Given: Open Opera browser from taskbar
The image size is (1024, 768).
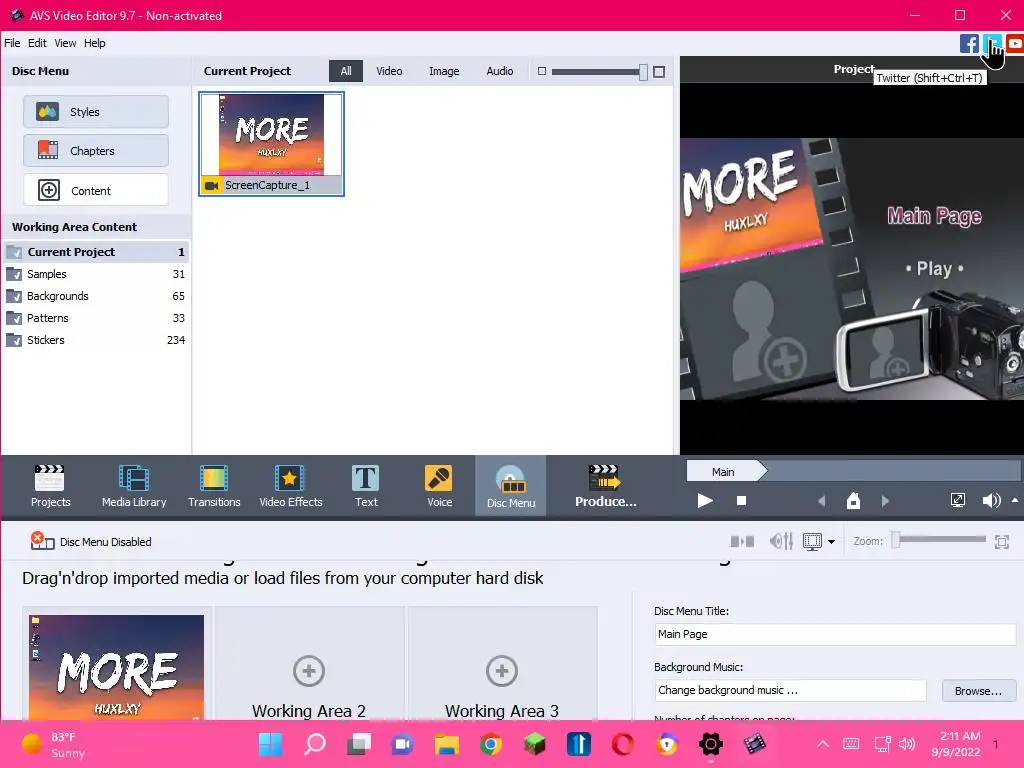Looking at the screenshot, I should pyautogui.click(x=623, y=744).
